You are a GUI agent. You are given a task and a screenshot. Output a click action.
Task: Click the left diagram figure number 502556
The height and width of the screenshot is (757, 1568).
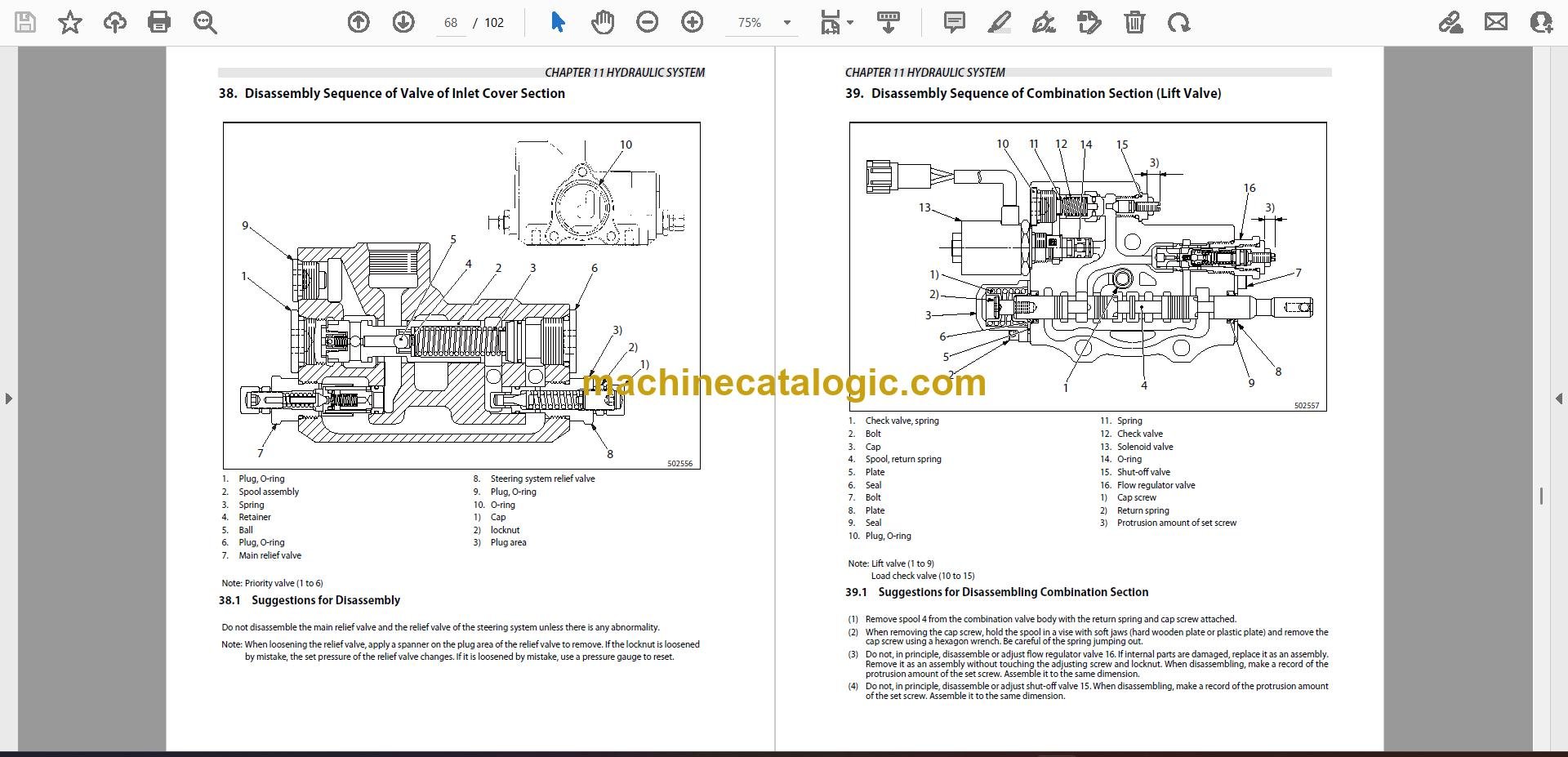(679, 463)
